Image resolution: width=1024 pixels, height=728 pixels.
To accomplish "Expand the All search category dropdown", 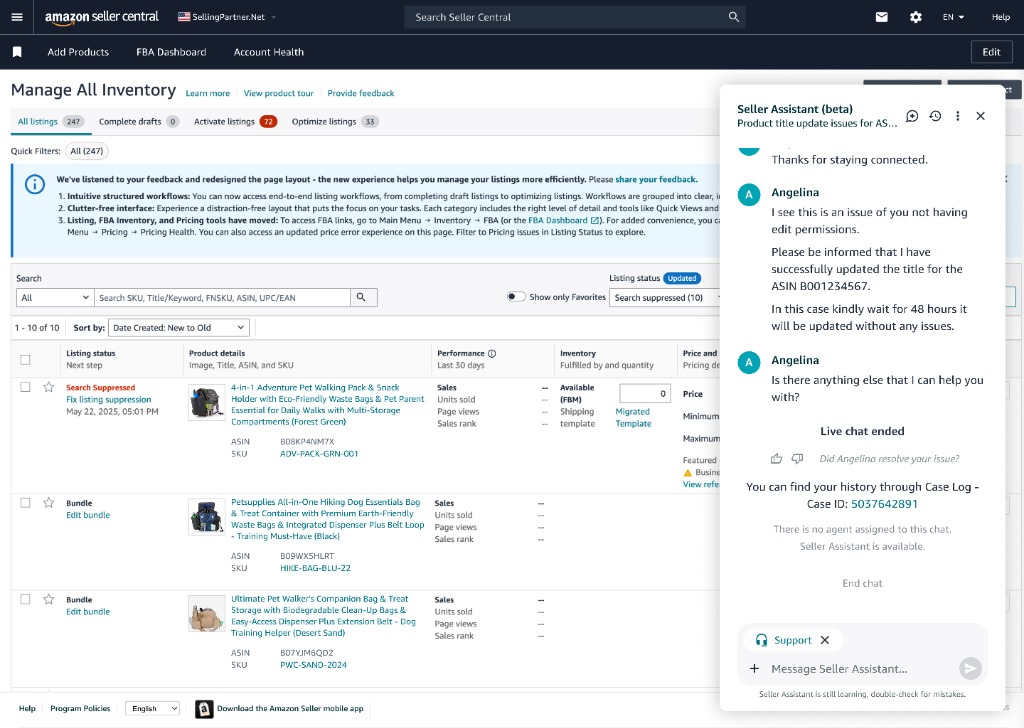I will click(x=54, y=297).
